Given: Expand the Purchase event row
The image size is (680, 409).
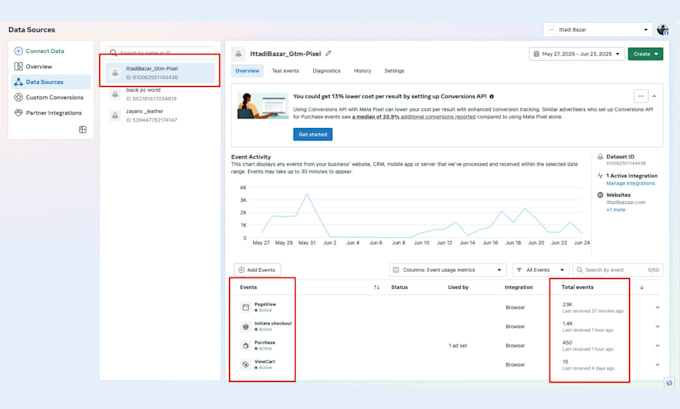Looking at the screenshot, I should click(657, 345).
